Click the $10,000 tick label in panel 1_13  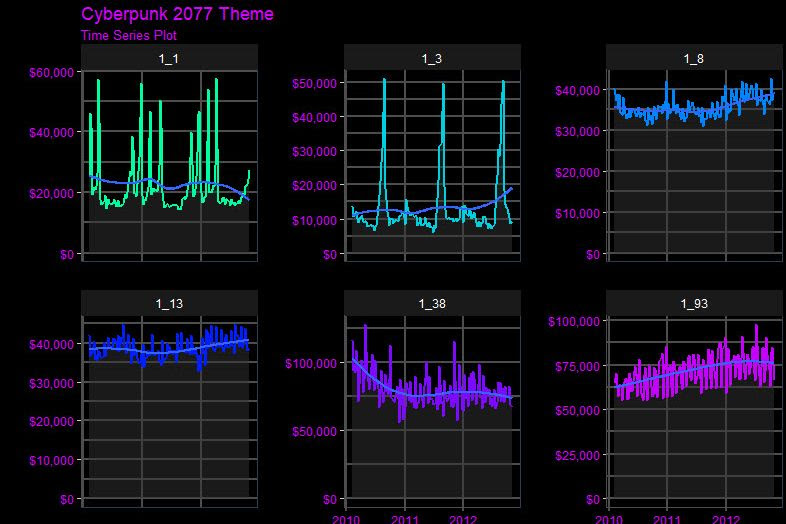point(52,460)
